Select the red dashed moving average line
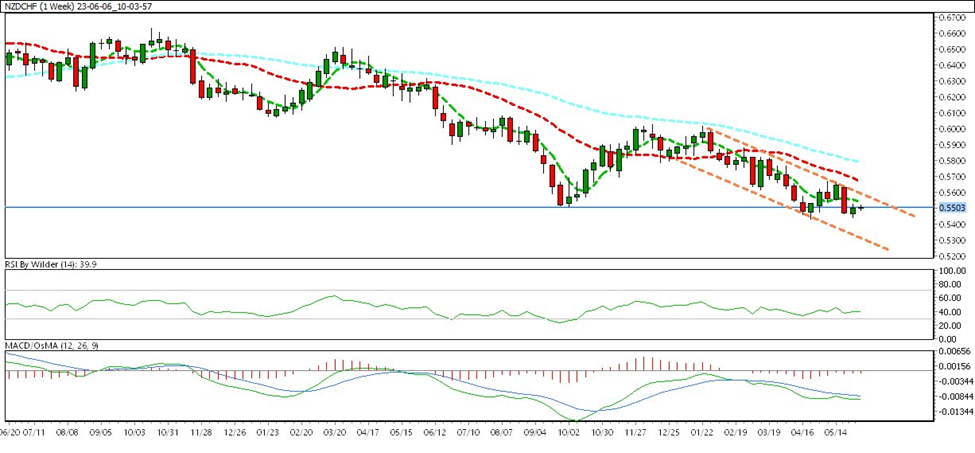 click(500, 110)
